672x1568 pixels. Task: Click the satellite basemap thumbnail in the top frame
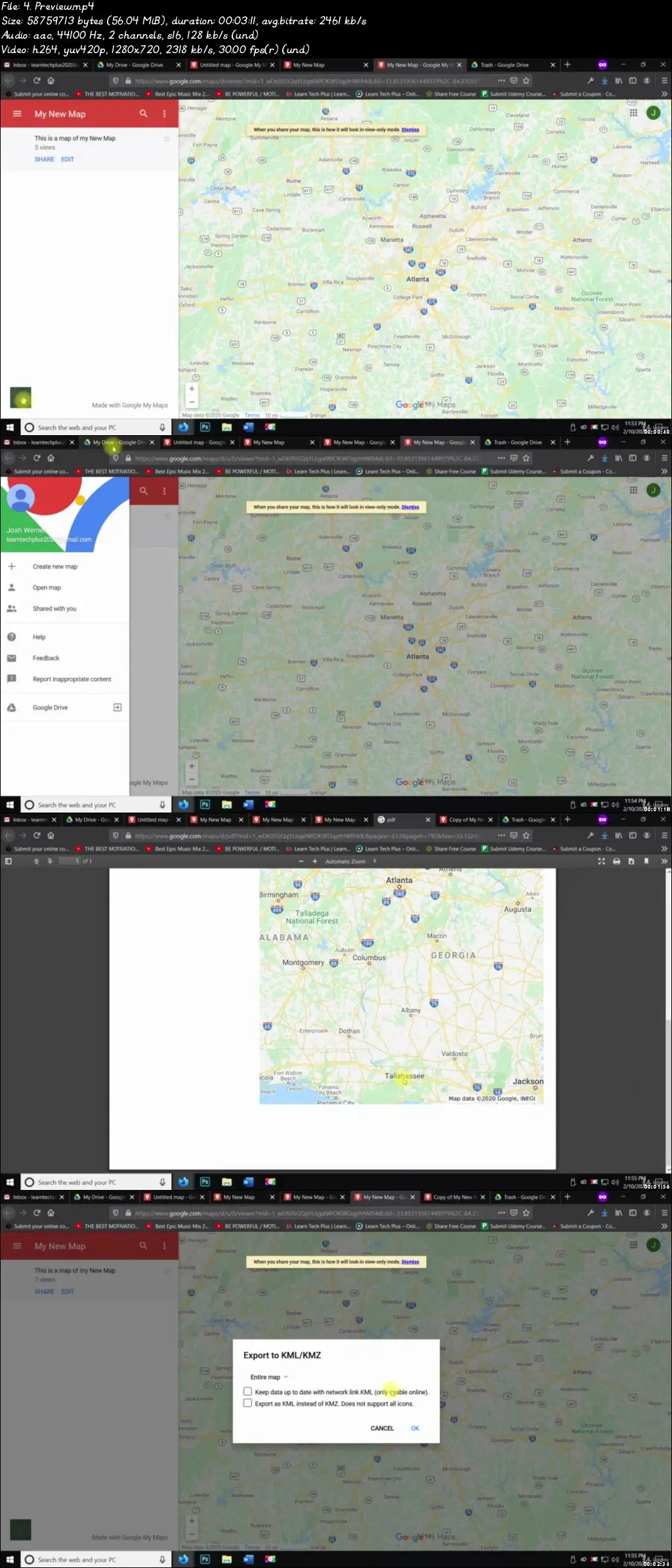pyautogui.click(x=20, y=398)
